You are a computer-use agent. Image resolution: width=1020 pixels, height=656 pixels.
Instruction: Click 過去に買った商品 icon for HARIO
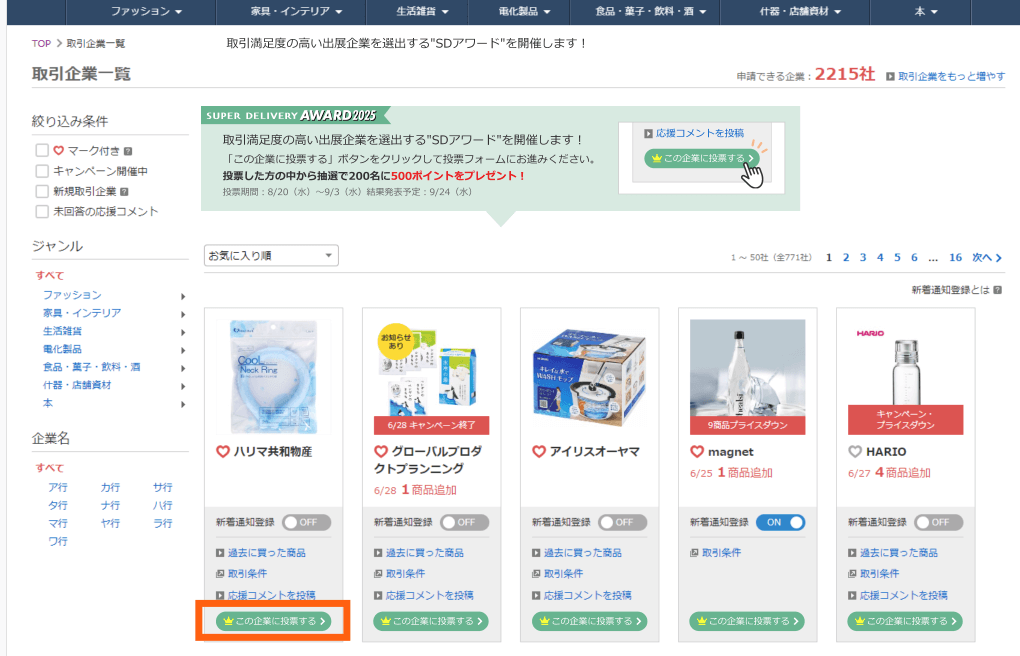coord(852,553)
